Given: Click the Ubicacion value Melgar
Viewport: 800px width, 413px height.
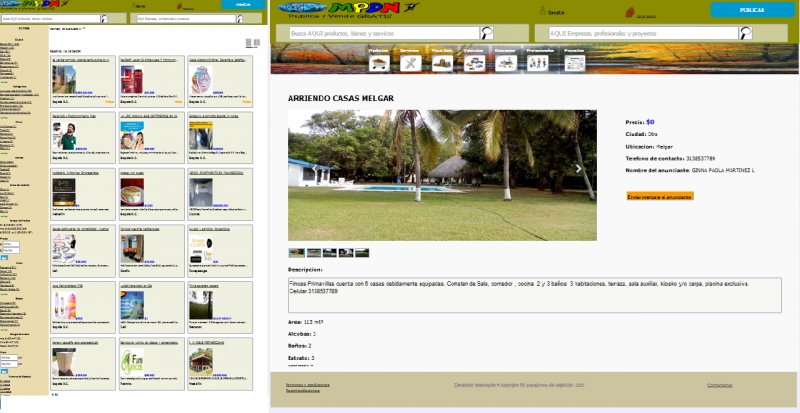Looking at the screenshot, I should (664, 147).
